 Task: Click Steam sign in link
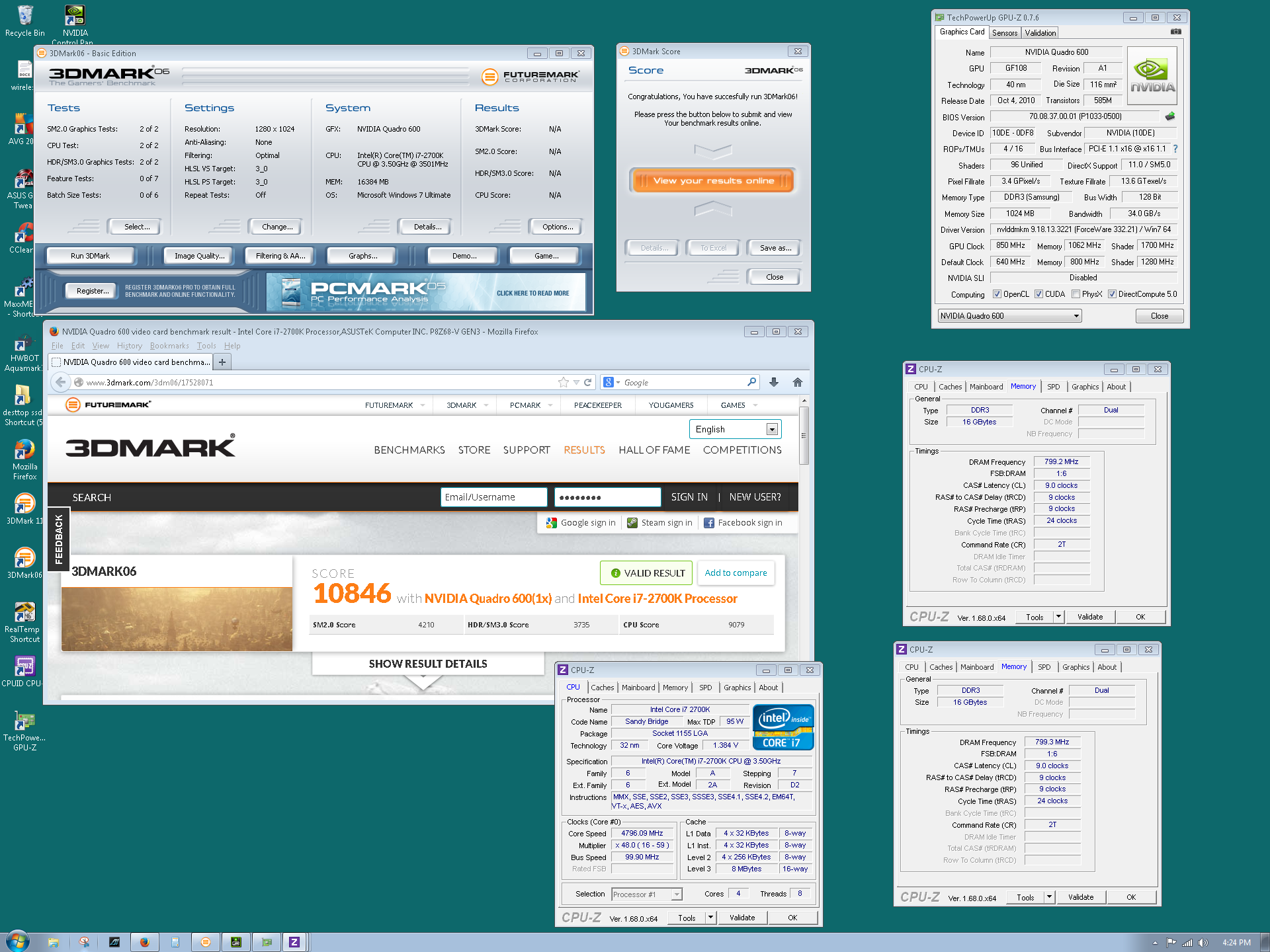pyautogui.click(x=659, y=522)
